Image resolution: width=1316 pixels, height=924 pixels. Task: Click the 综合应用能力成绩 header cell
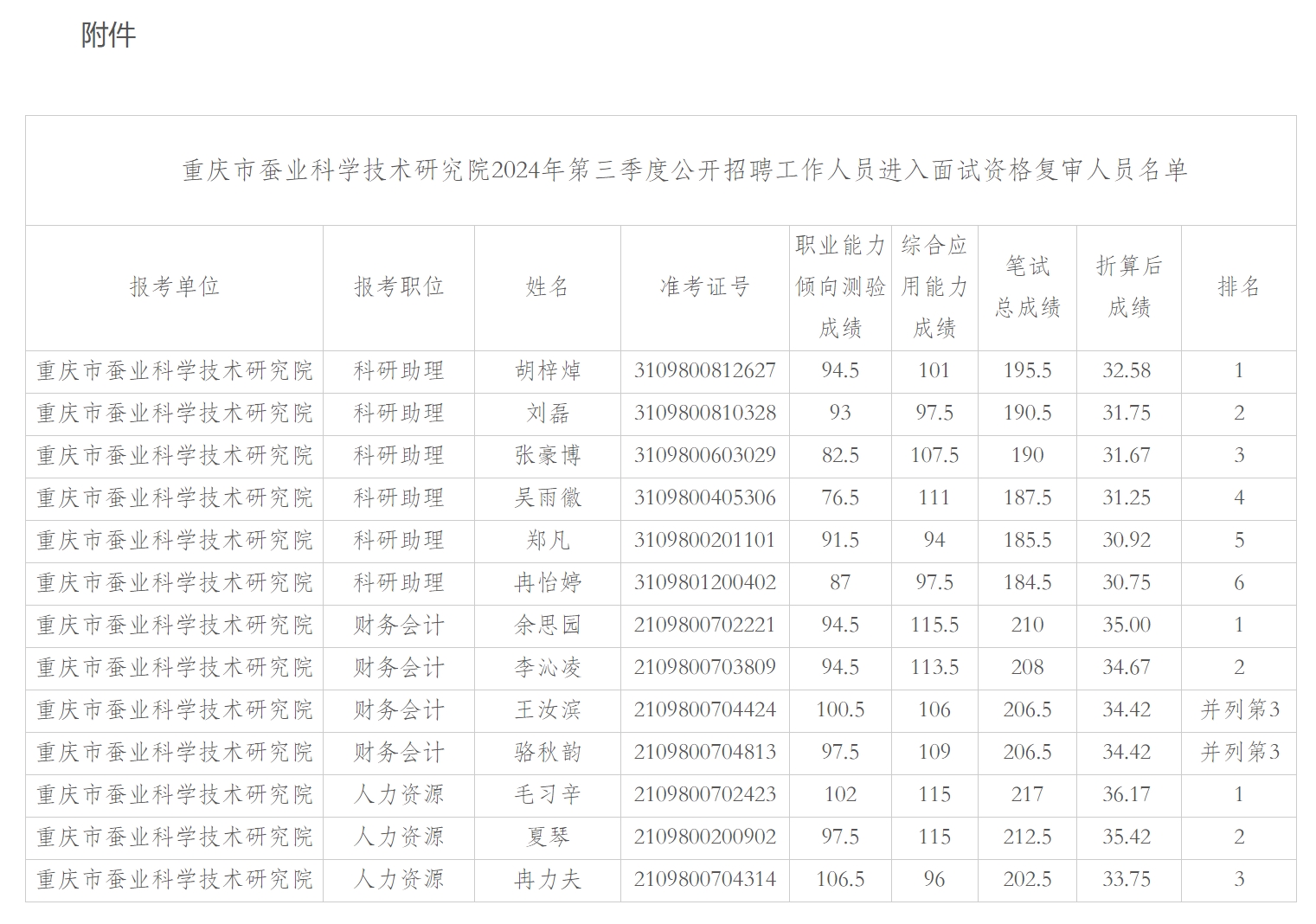[934, 287]
